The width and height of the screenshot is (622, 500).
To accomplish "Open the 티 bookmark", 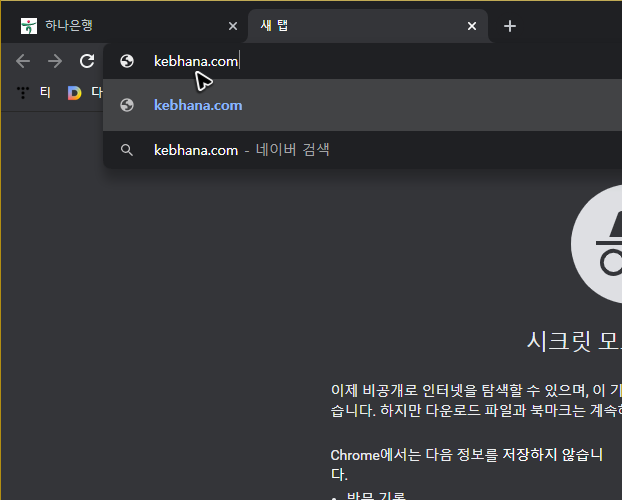I will (x=34, y=92).
